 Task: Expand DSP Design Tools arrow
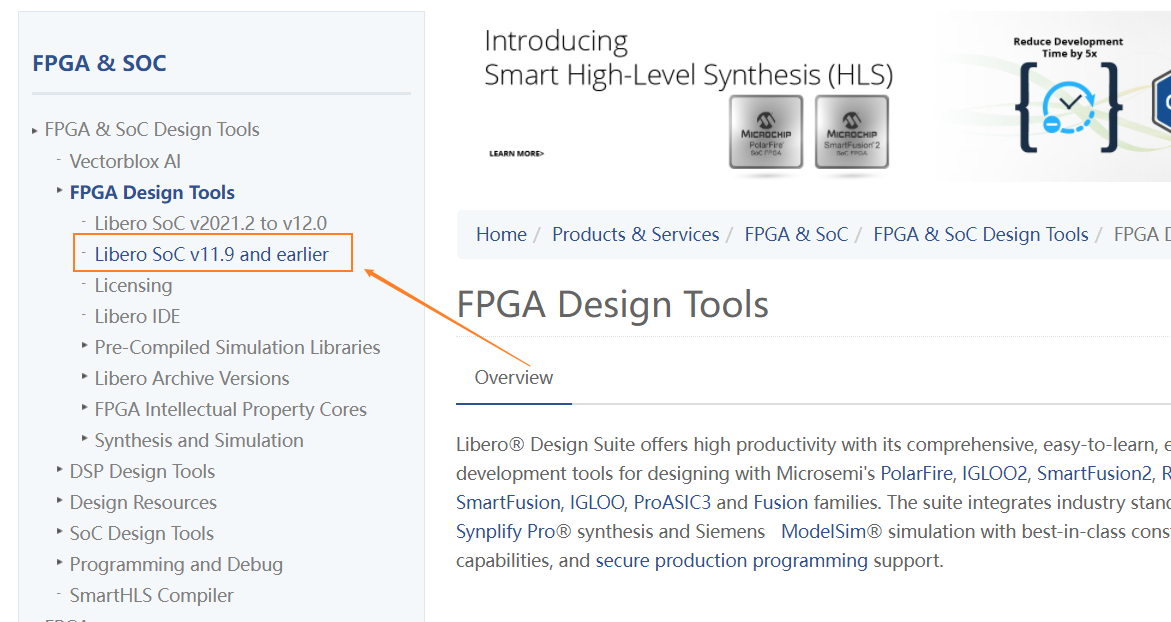59,470
